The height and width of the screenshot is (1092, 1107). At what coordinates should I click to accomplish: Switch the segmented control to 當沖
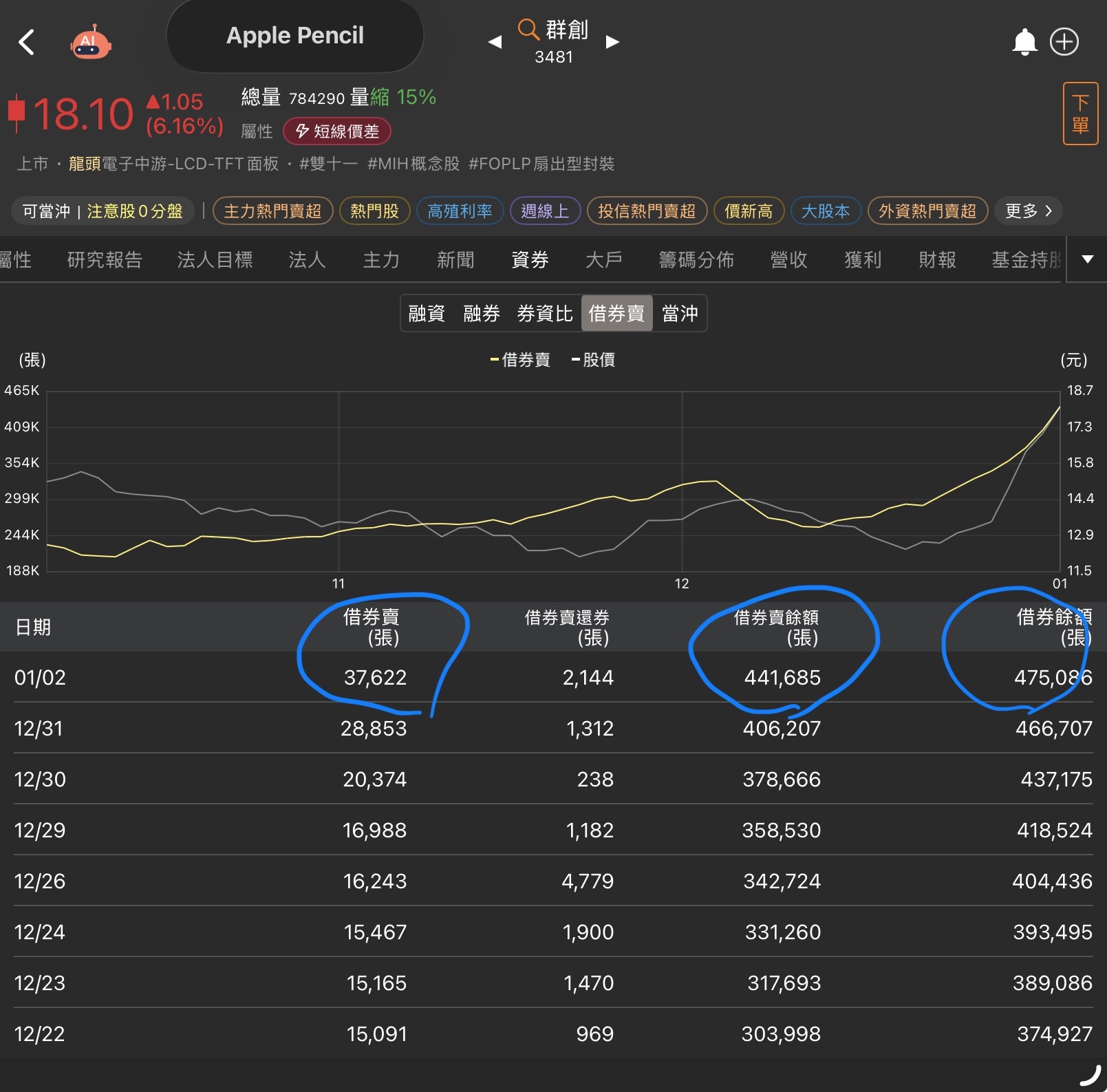[x=680, y=313]
